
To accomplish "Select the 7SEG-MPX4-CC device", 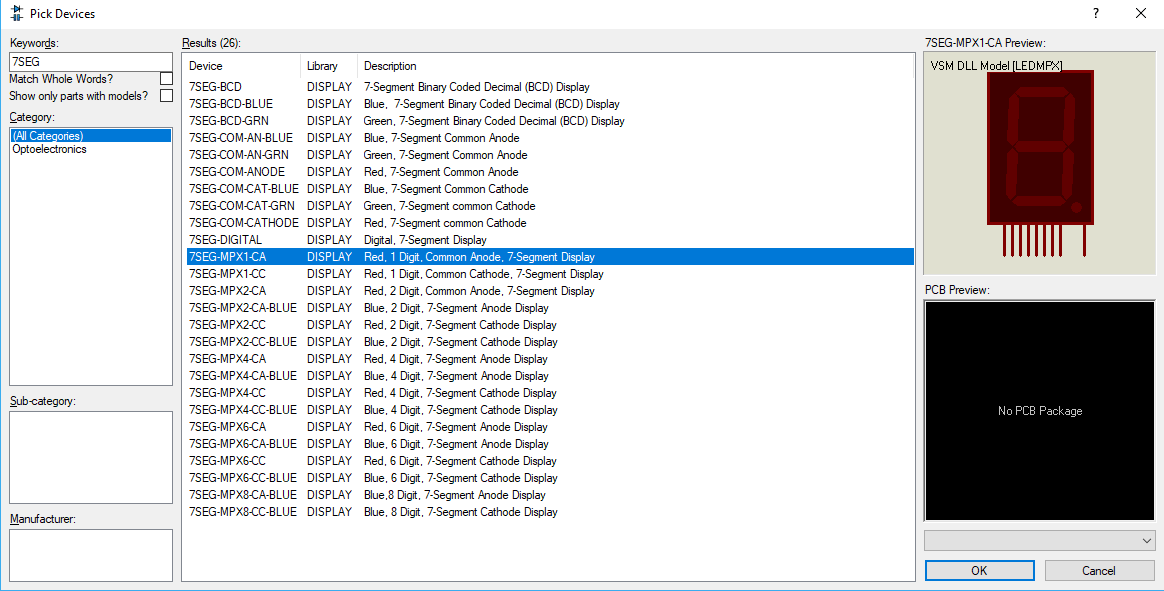I will click(550, 393).
